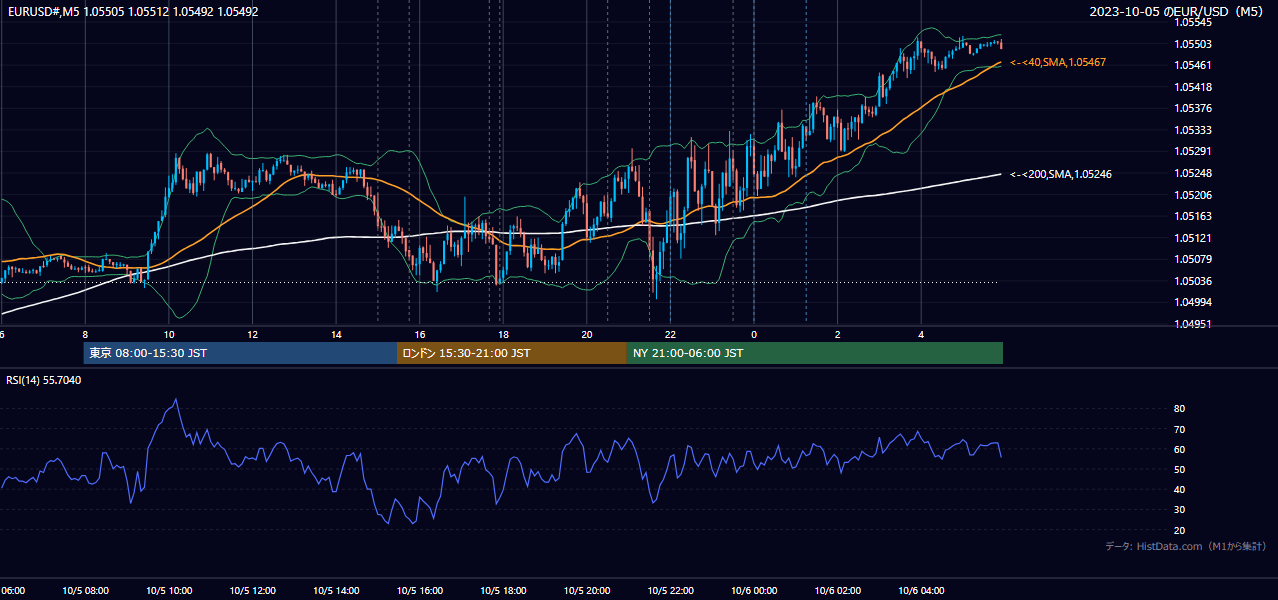Click the '<-<200,SMA,1.05246' white label

click(x=1061, y=174)
